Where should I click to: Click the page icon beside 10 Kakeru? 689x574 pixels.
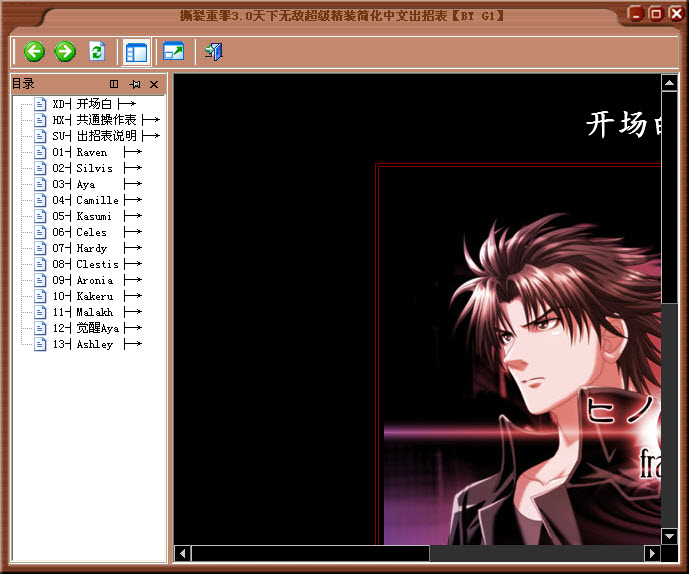[40, 296]
